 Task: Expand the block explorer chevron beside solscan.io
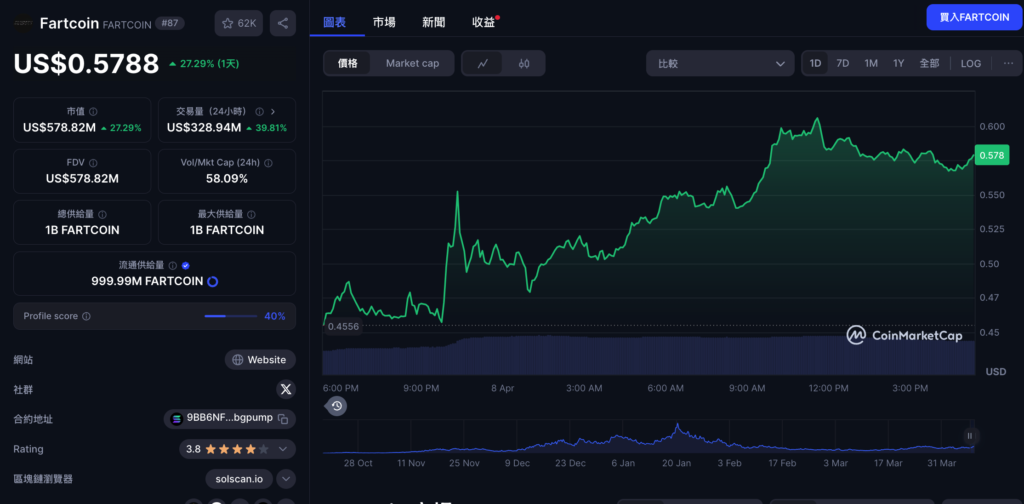click(x=286, y=479)
